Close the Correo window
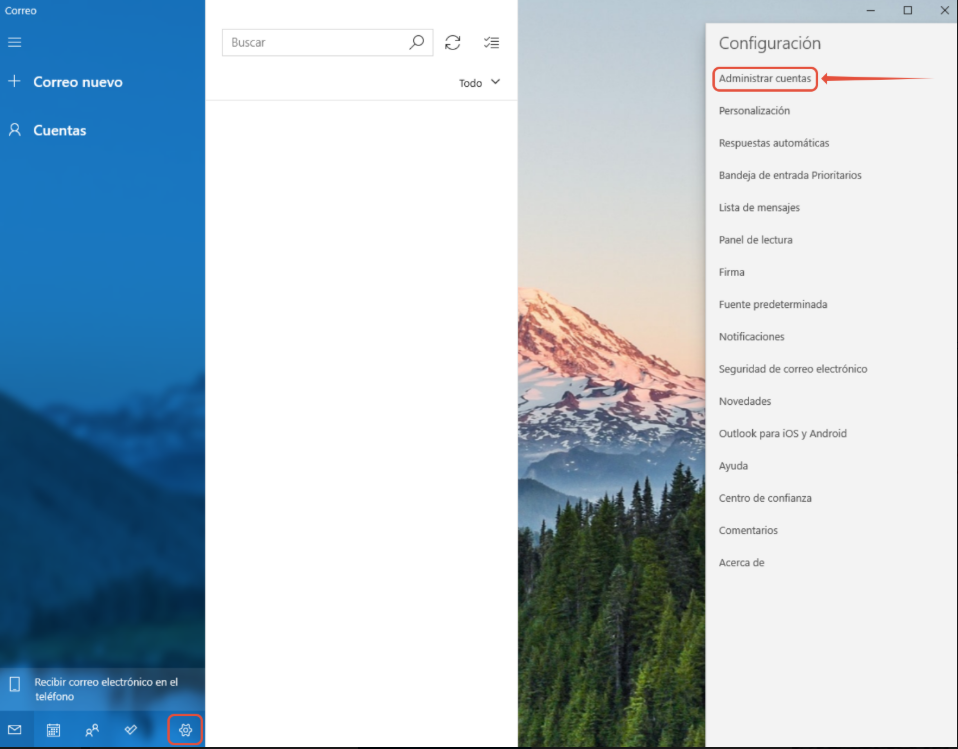The image size is (958, 749). tap(945, 10)
